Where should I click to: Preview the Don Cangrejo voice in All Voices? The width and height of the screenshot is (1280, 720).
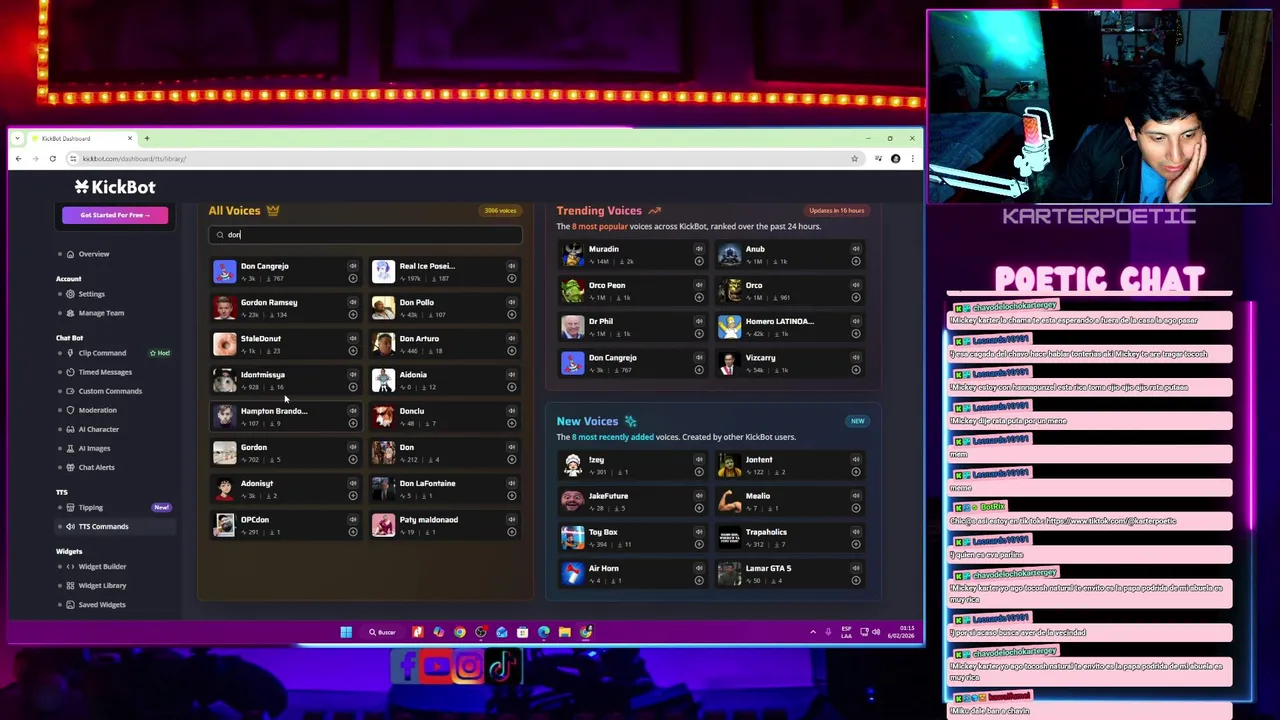pos(352,266)
